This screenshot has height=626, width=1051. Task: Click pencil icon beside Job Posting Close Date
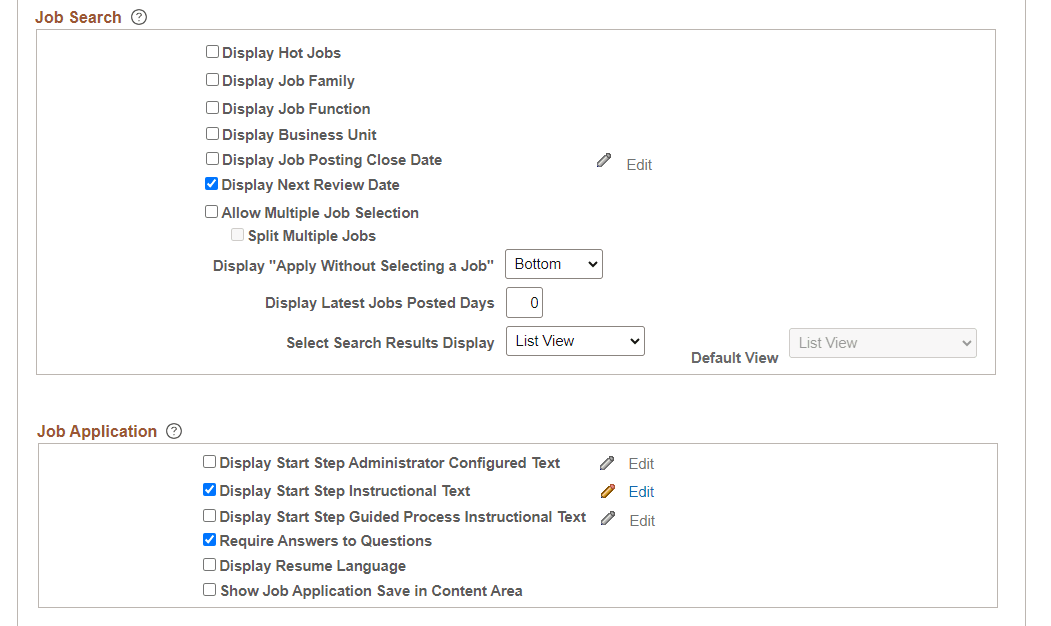[x=604, y=160]
